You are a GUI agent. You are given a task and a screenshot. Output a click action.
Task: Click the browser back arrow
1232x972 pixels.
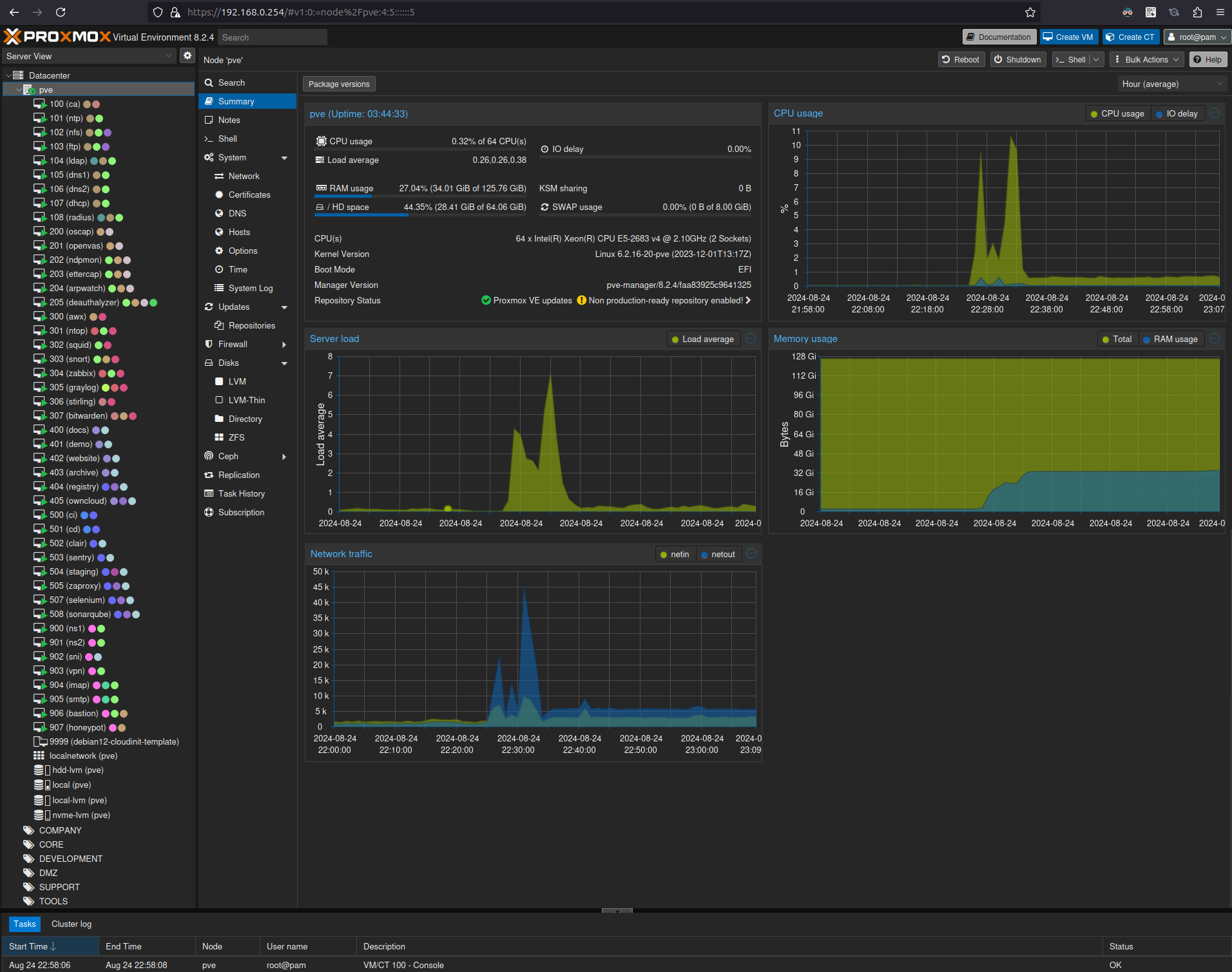point(14,12)
